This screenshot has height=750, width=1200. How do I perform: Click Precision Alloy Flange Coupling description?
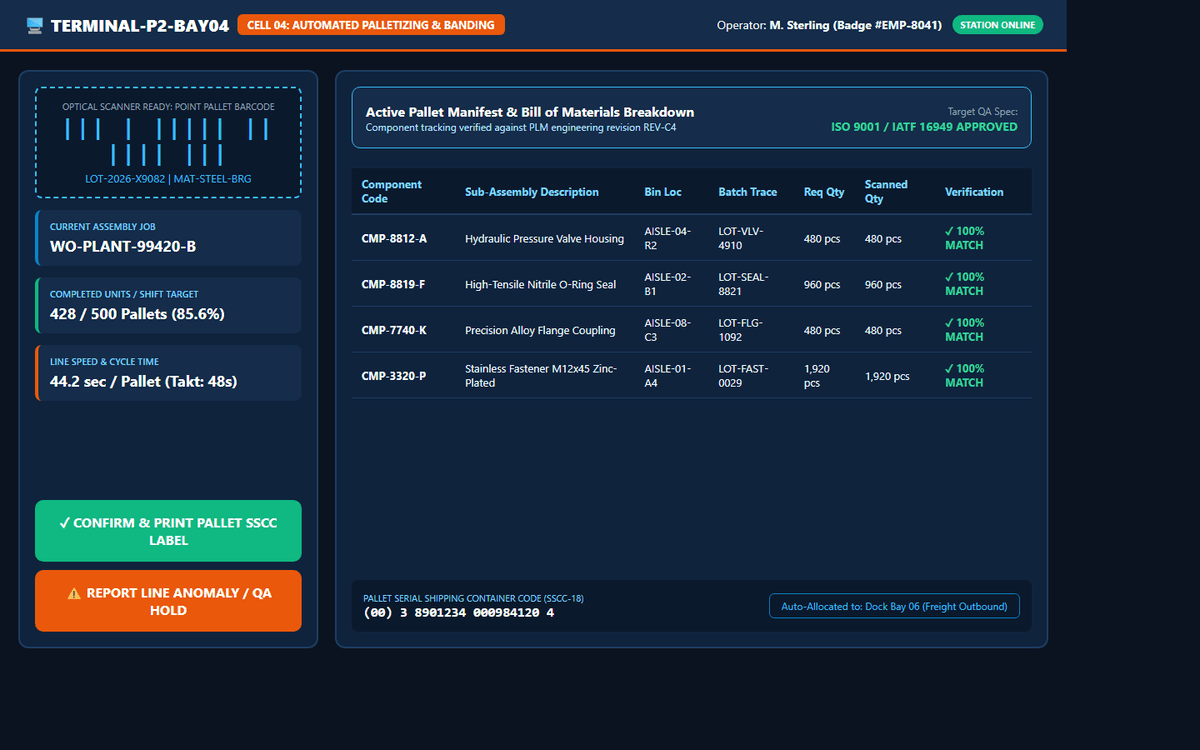coord(540,331)
